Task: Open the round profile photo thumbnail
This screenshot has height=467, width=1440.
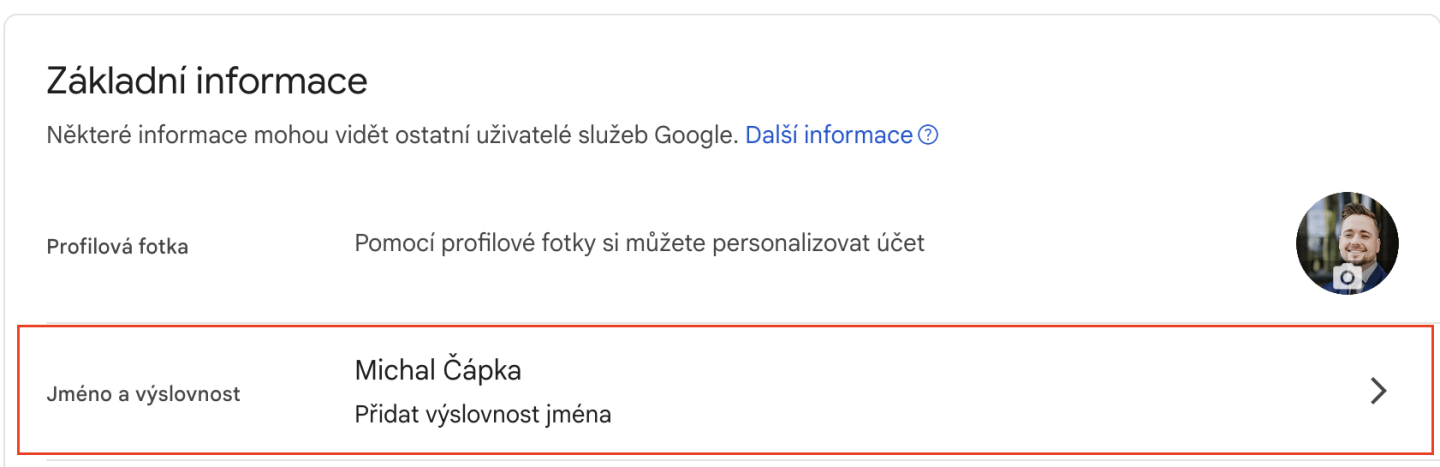Action: click(x=1346, y=241)
